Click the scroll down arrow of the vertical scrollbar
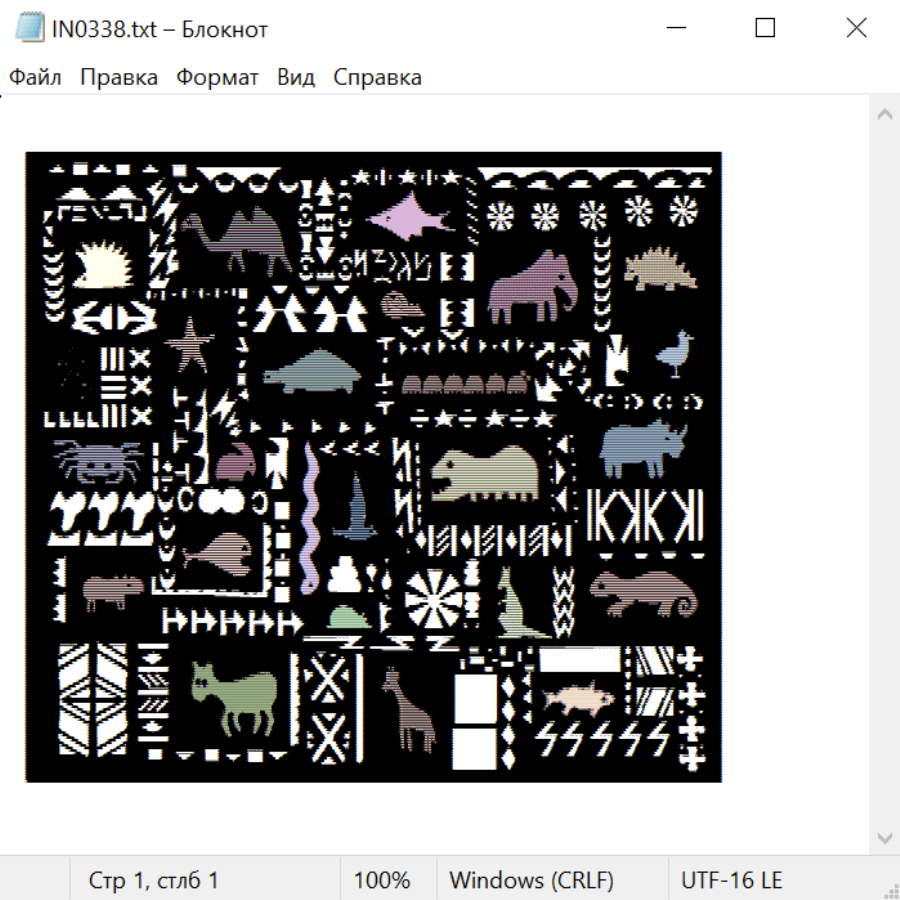Image resolution: width=900 pixels, height=900 pixels. 884,837
